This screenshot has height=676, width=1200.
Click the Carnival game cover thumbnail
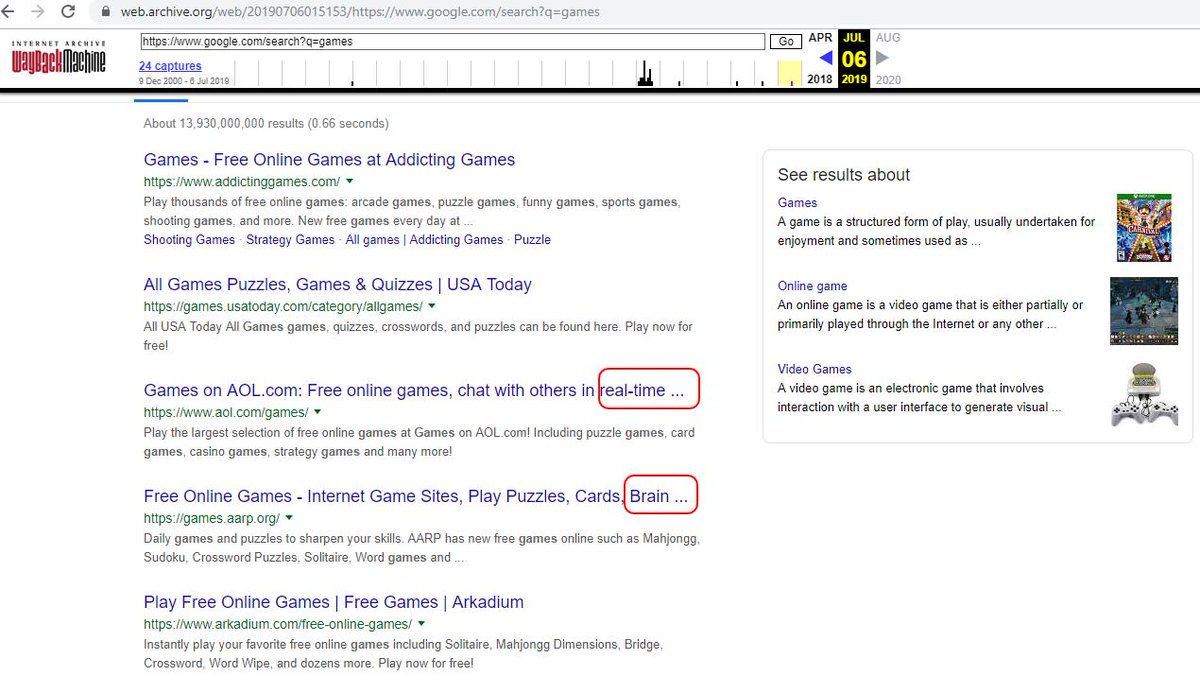tap(1143, 228)
